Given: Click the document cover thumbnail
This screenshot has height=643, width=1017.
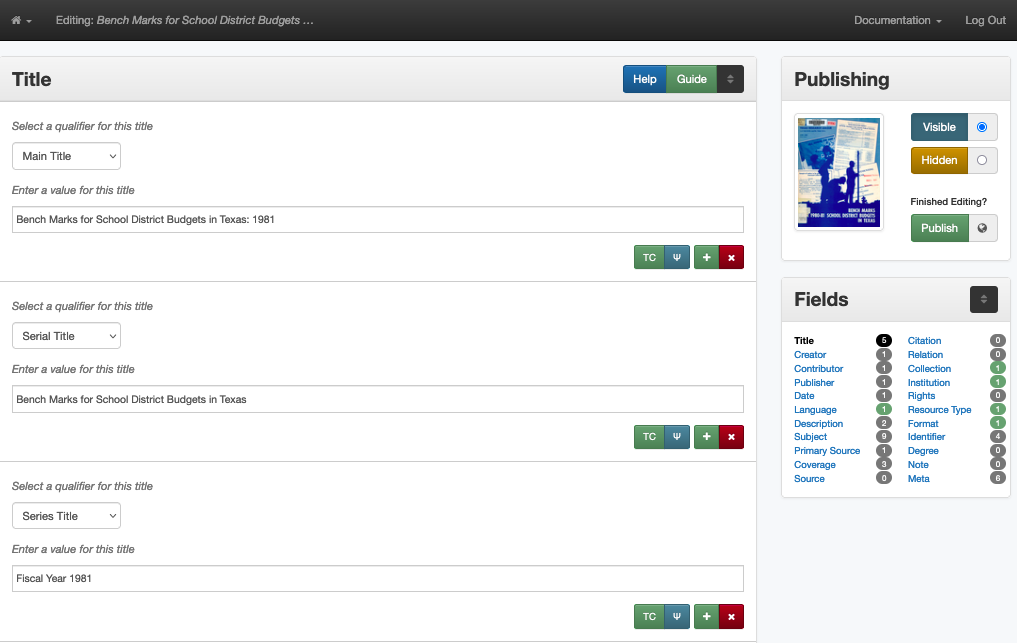Looking at the screenshot, I should click(x=838, y=172).
